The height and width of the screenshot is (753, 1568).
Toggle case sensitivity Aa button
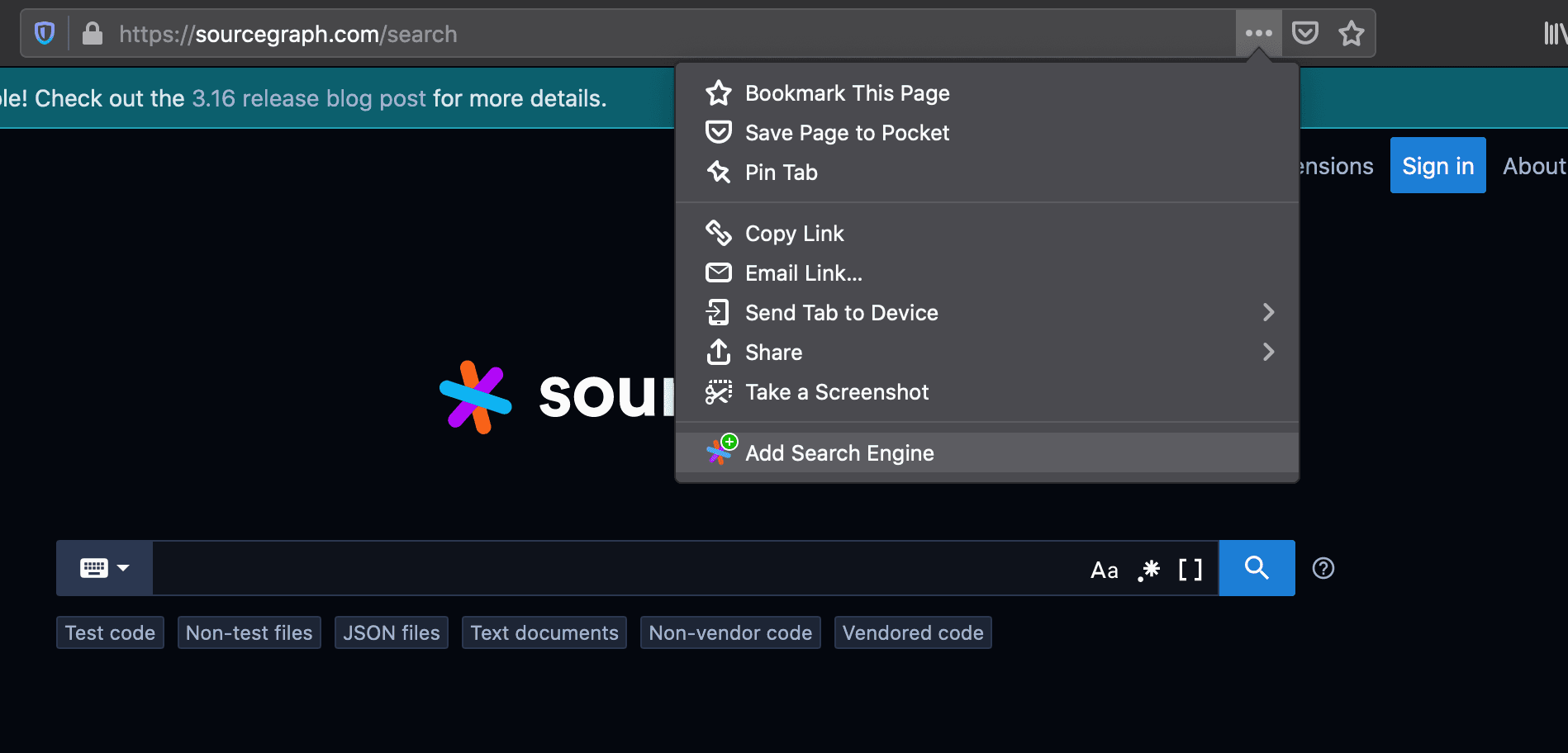tap(1105, 570)
